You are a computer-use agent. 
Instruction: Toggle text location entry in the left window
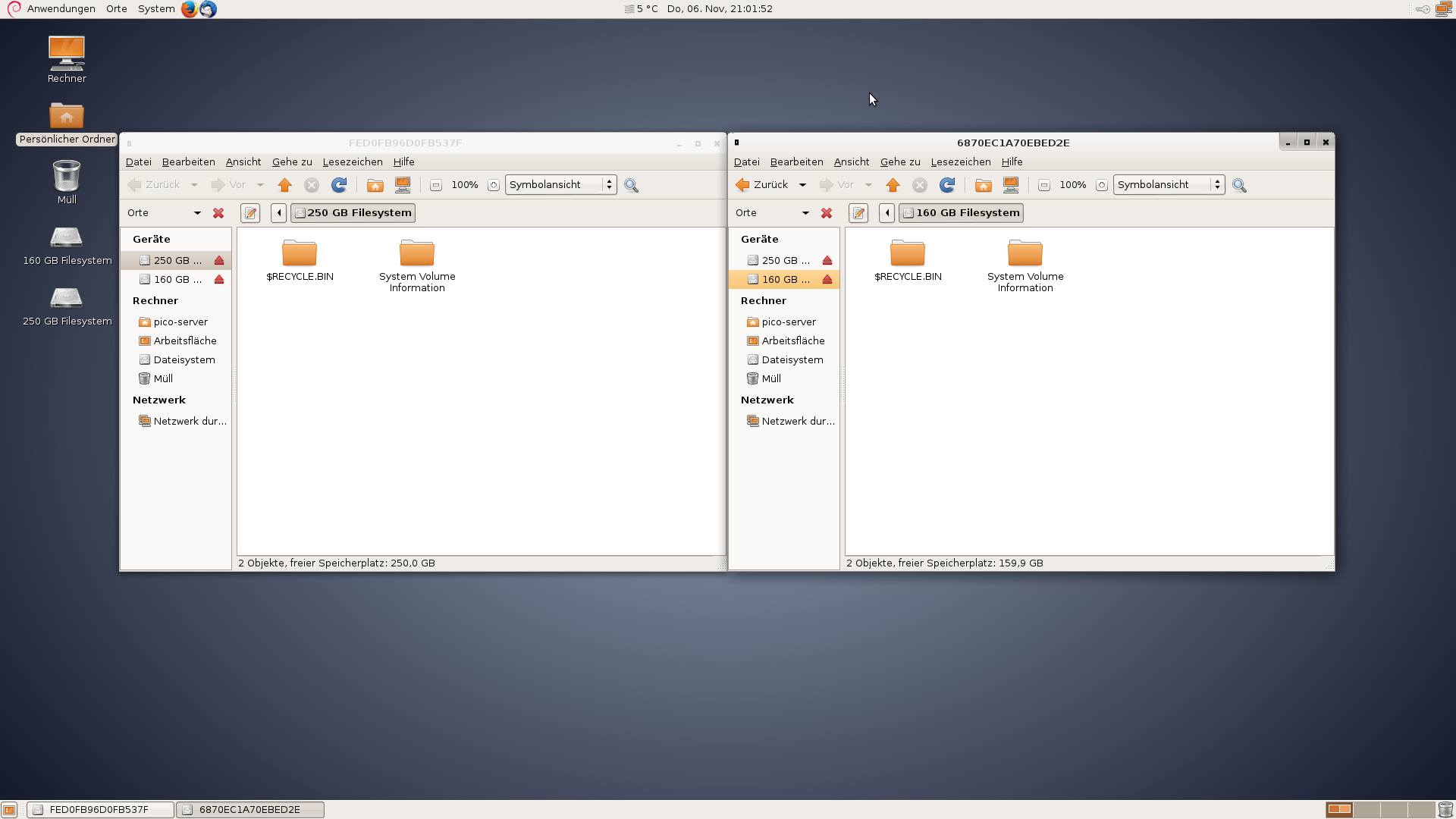(x=250, y=213)
